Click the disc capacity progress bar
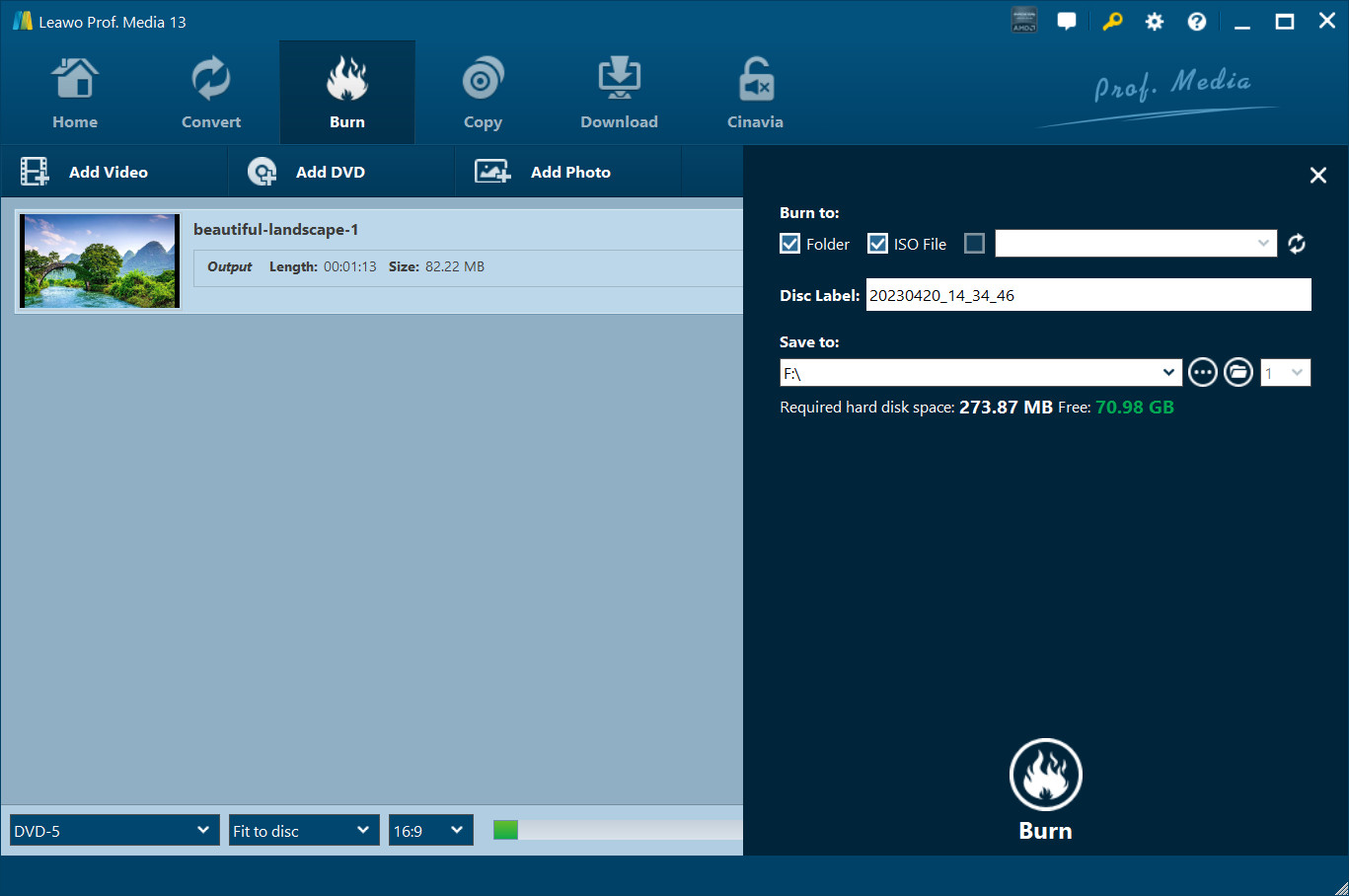 (618, 831)
